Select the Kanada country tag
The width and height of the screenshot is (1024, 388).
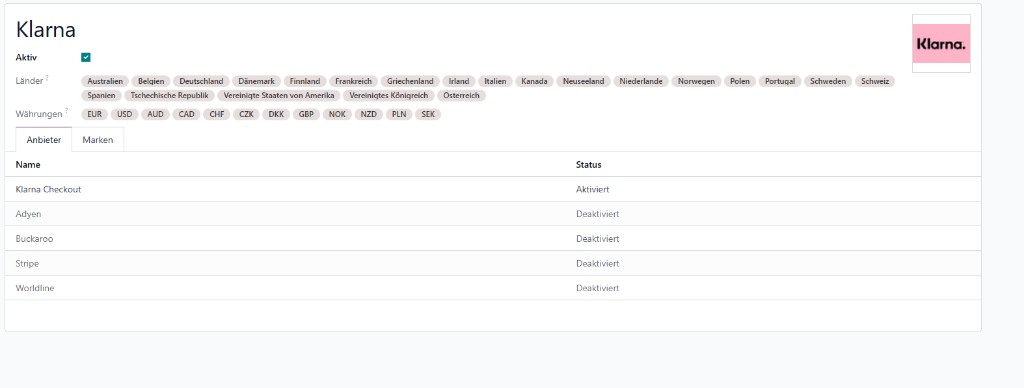pyautogui.click(x=534, y=82)
